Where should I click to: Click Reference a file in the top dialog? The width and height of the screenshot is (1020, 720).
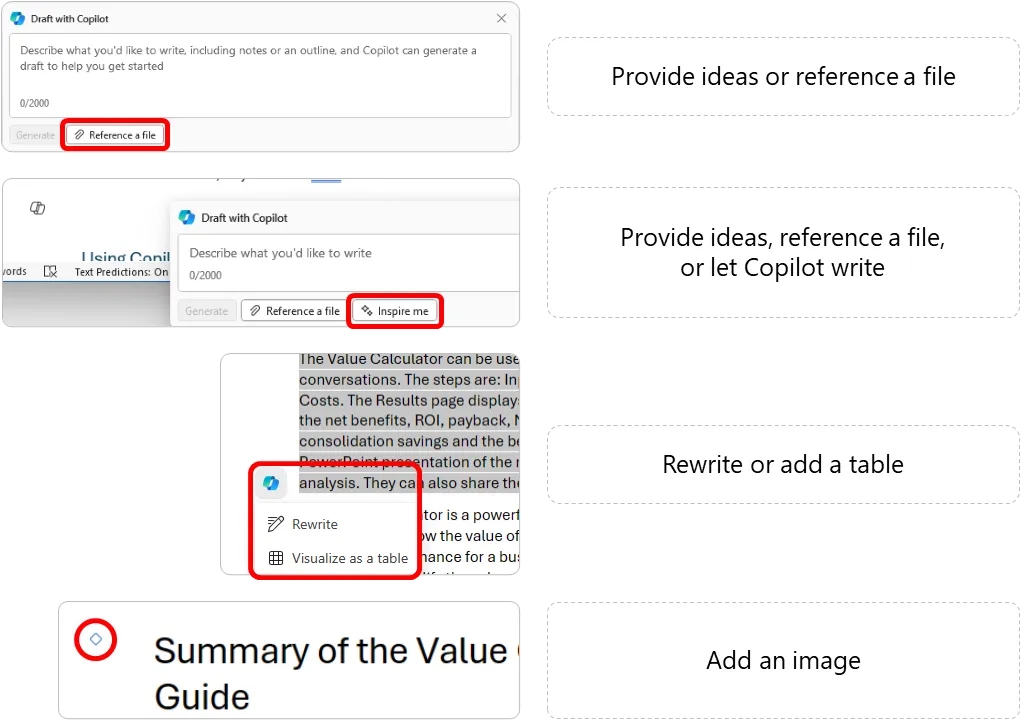click(x=115, y=135)
